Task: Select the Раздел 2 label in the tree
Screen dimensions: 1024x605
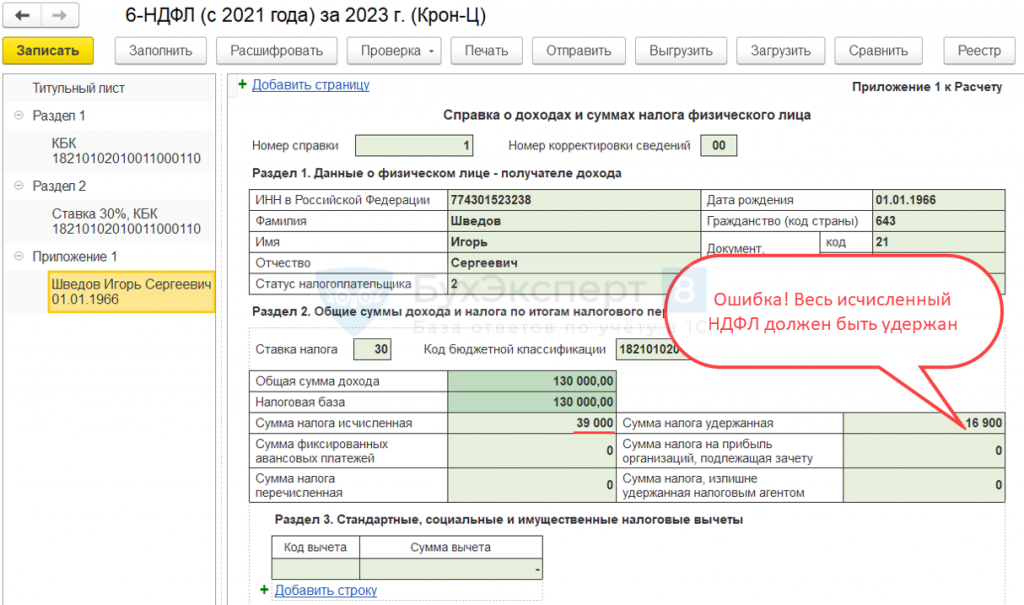Action: point(59,186)
